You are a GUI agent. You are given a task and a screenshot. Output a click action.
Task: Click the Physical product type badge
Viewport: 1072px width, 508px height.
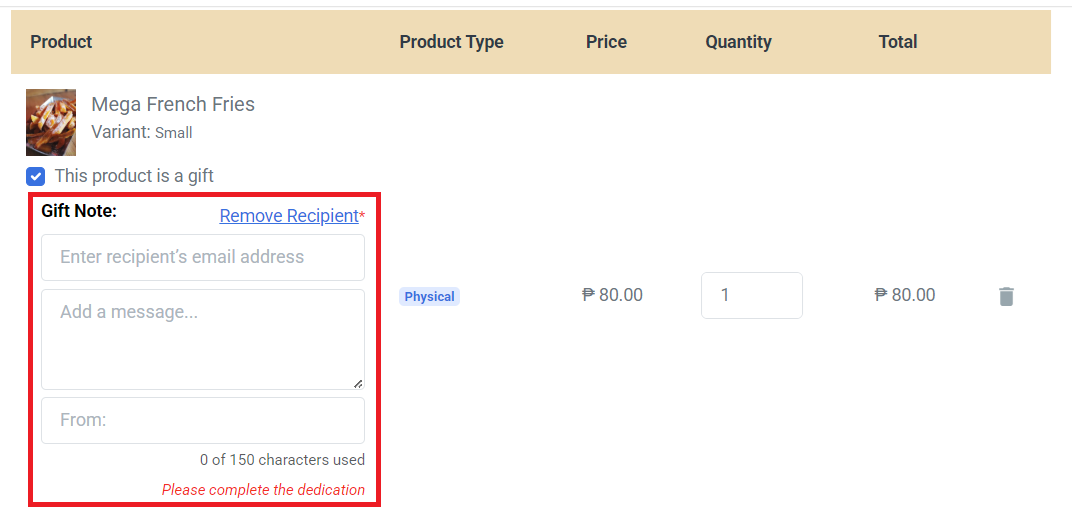coord(429,297)
